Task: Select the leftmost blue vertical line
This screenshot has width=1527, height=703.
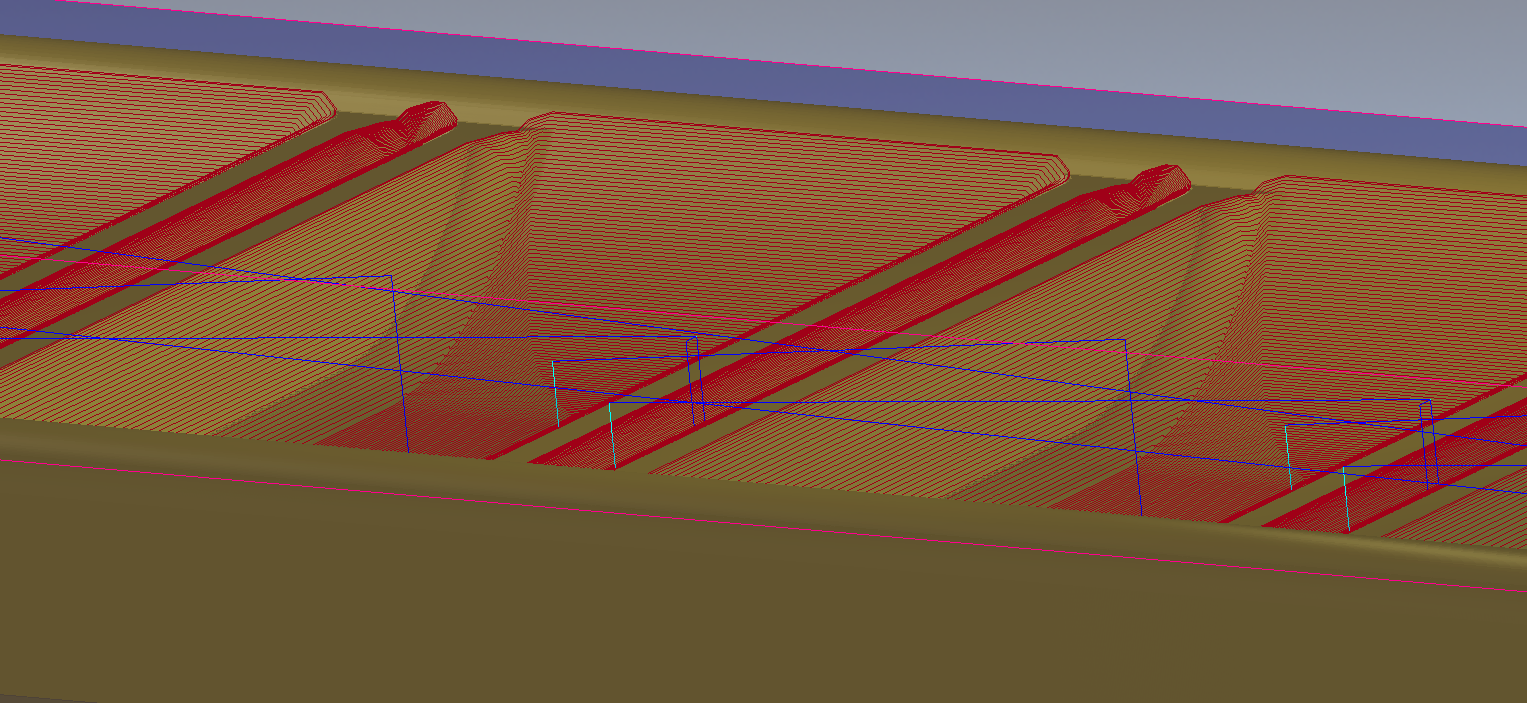Action: point(400,370)
